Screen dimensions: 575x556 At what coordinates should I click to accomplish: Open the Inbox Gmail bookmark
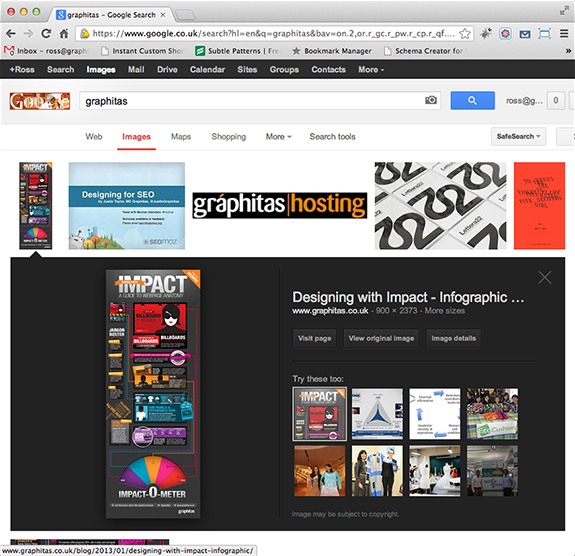[x=46, y=51]
